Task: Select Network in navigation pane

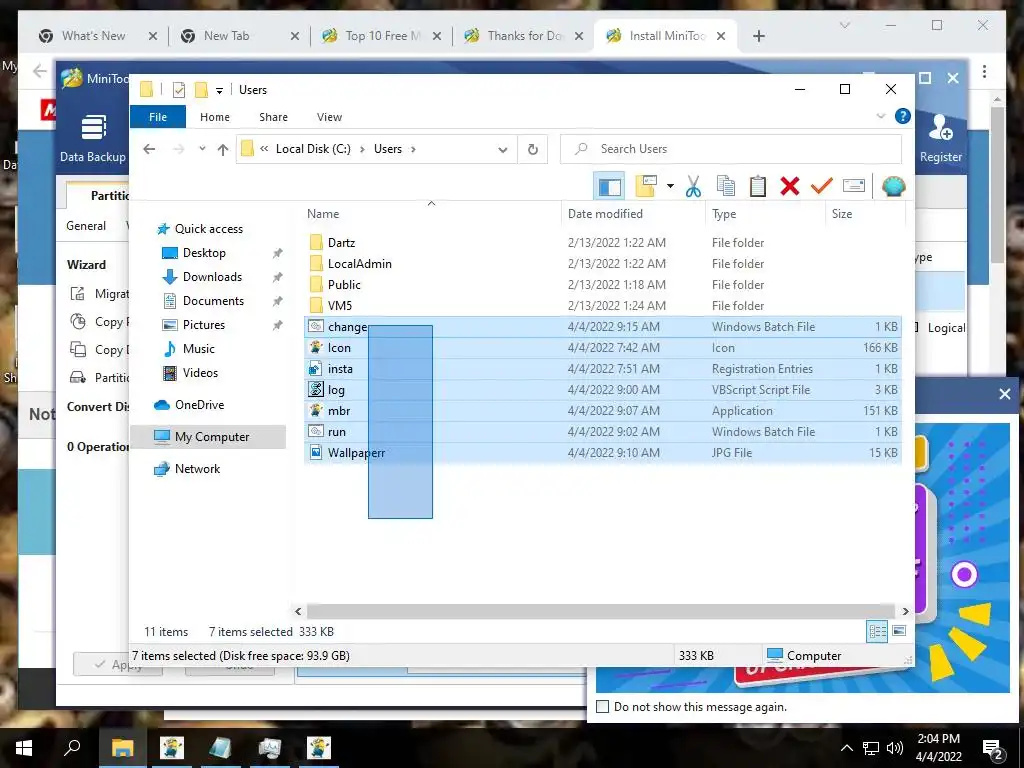Action: 197,469
